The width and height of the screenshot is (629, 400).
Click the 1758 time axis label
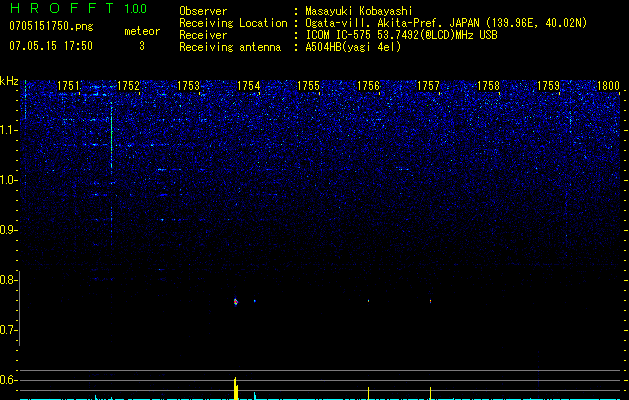pos(488,86)
